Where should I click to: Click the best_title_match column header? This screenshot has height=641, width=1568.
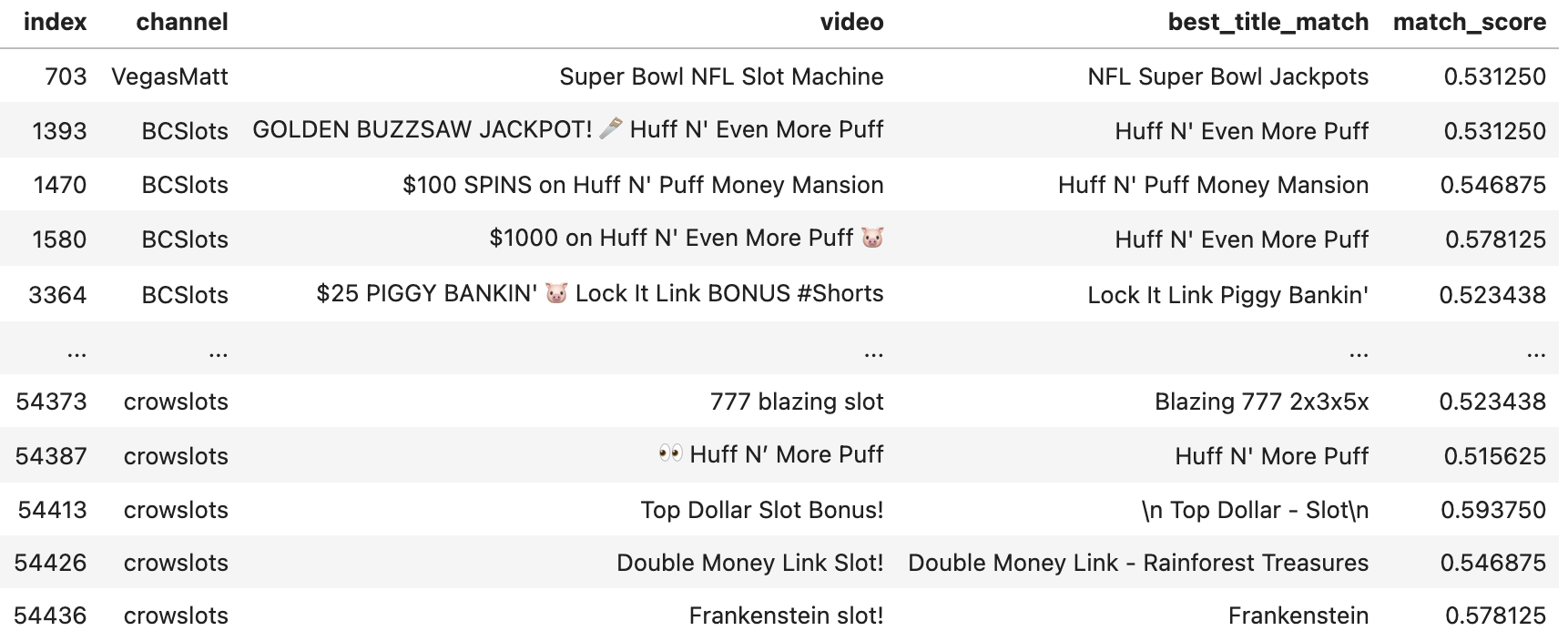coord(1268,23)
